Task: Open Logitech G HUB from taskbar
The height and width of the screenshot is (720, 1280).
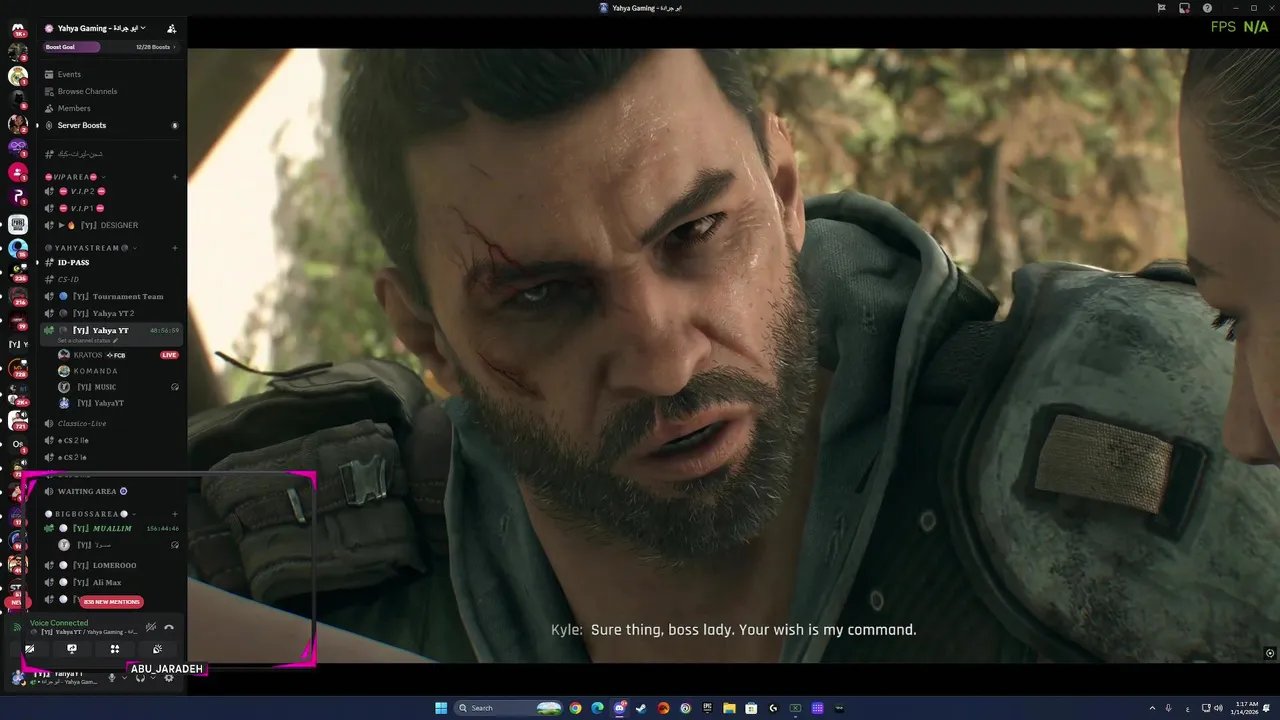Action: (x=773, y=708)
